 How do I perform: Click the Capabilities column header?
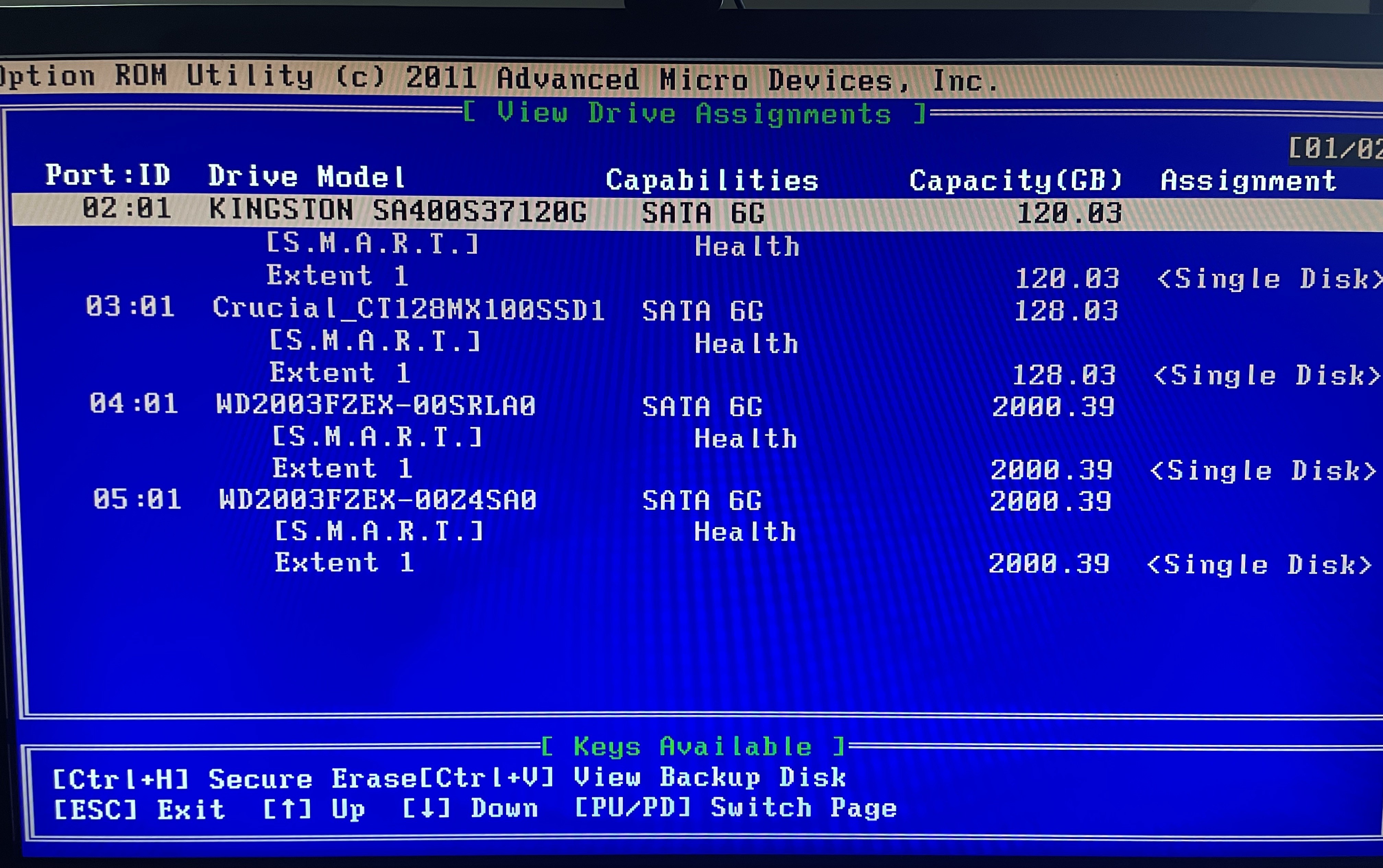(712, 180)
